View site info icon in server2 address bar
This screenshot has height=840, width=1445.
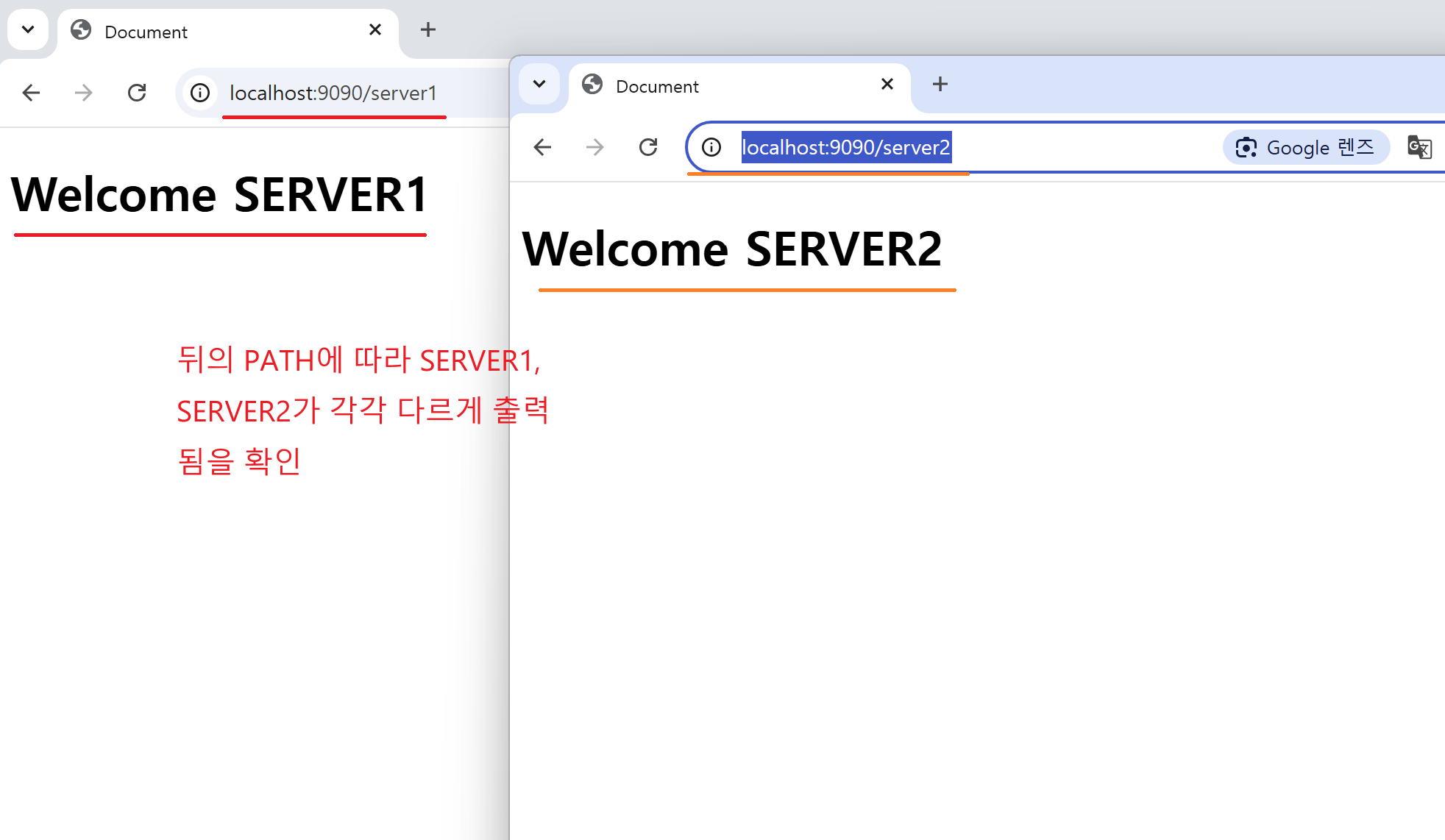coord(711,147)
